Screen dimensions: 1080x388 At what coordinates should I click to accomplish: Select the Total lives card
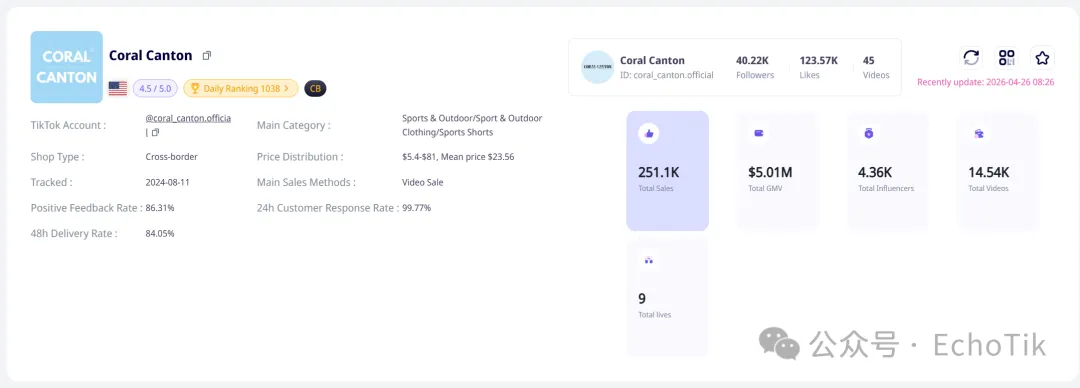(667, 298)
